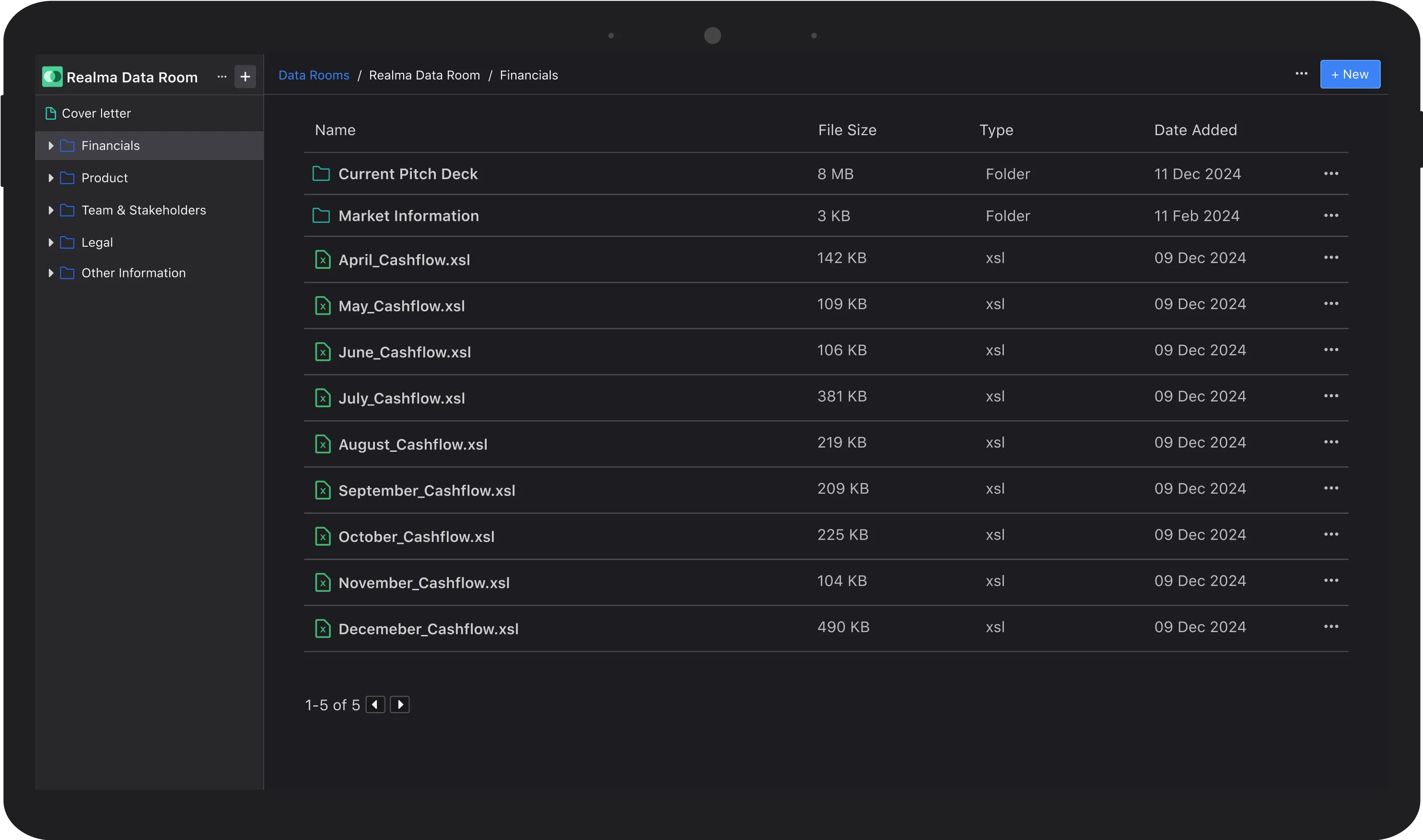
Task: Go to previous page of results
Action: pyautogui.click(x=375, y=705)
